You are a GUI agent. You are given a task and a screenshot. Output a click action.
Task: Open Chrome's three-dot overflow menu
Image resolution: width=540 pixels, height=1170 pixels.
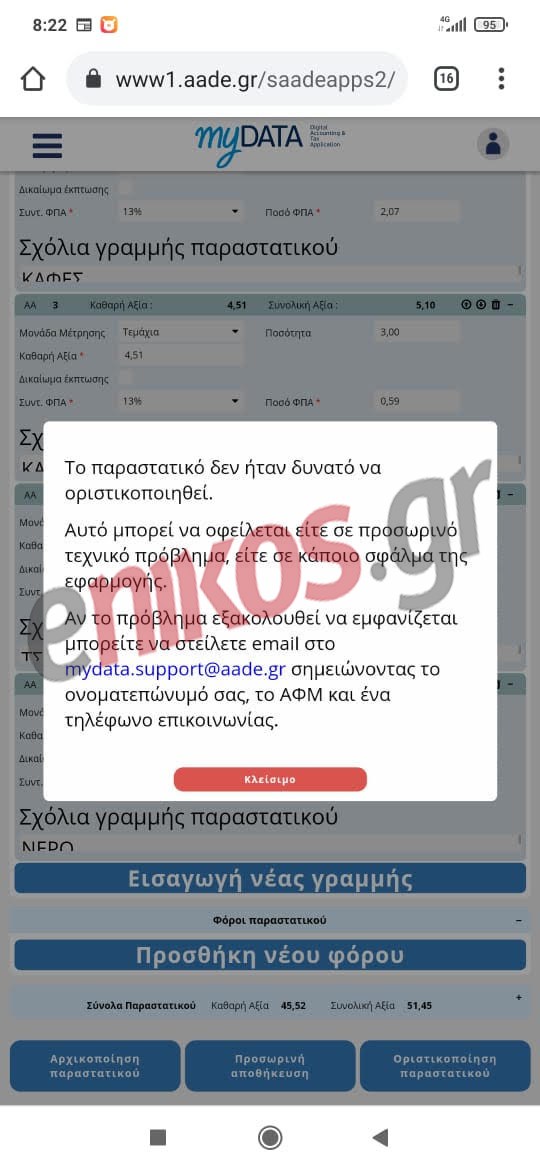(501, 78)
